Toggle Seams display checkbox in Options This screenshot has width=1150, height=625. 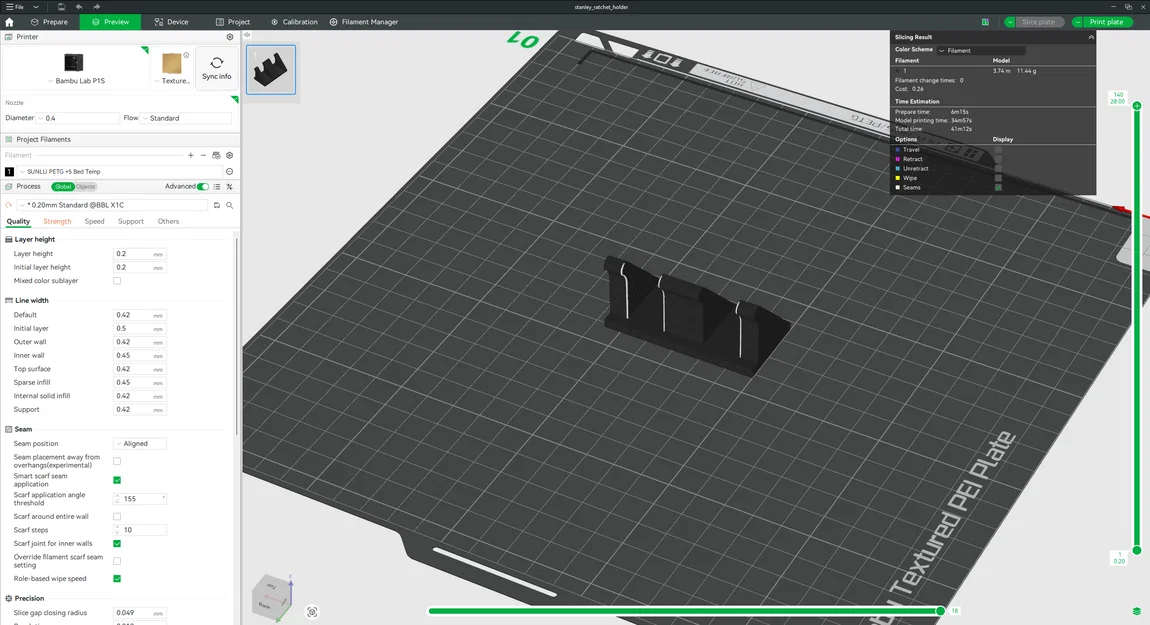[x=998, y=188]
